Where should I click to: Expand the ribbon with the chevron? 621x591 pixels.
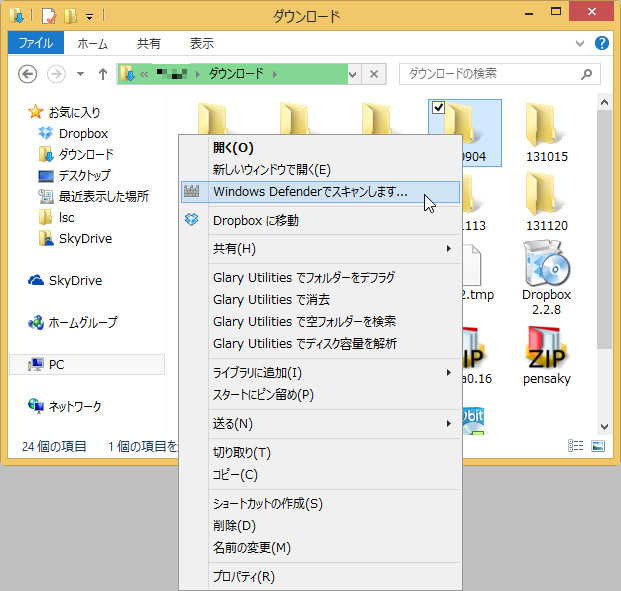click(x=580, y=43)
